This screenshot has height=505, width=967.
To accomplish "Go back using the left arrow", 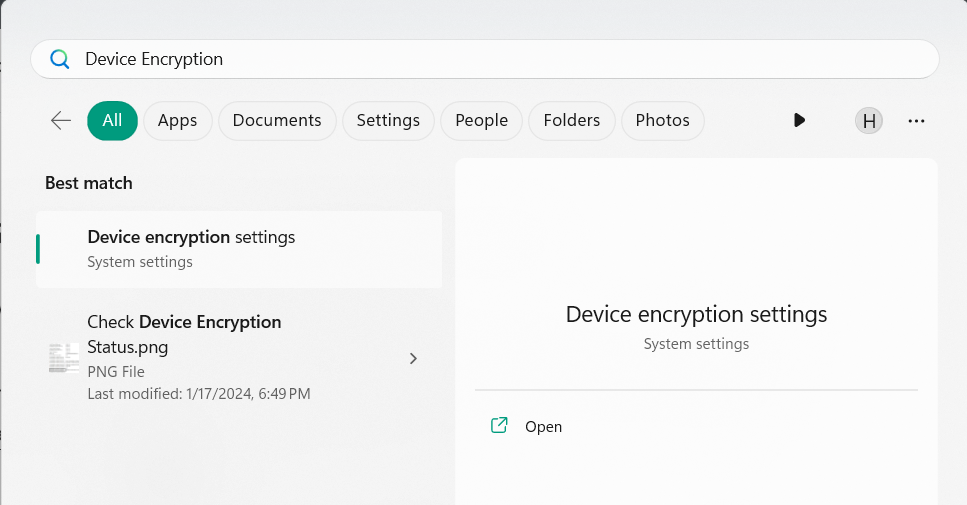I will click(61, 120).
